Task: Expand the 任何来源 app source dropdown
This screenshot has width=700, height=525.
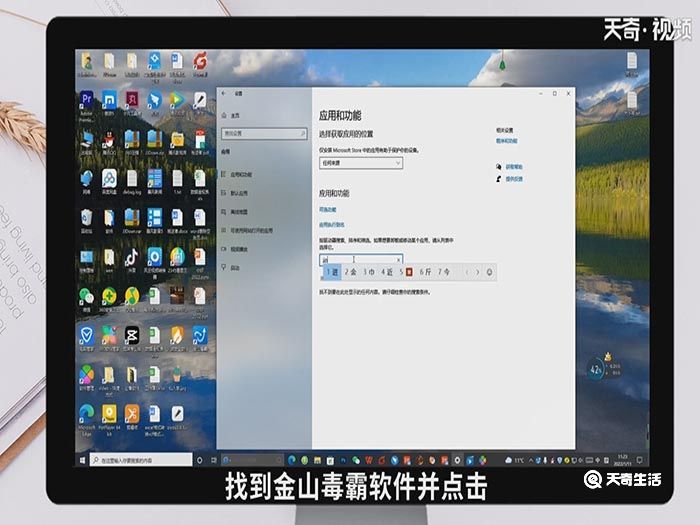Action: [361, 163]
